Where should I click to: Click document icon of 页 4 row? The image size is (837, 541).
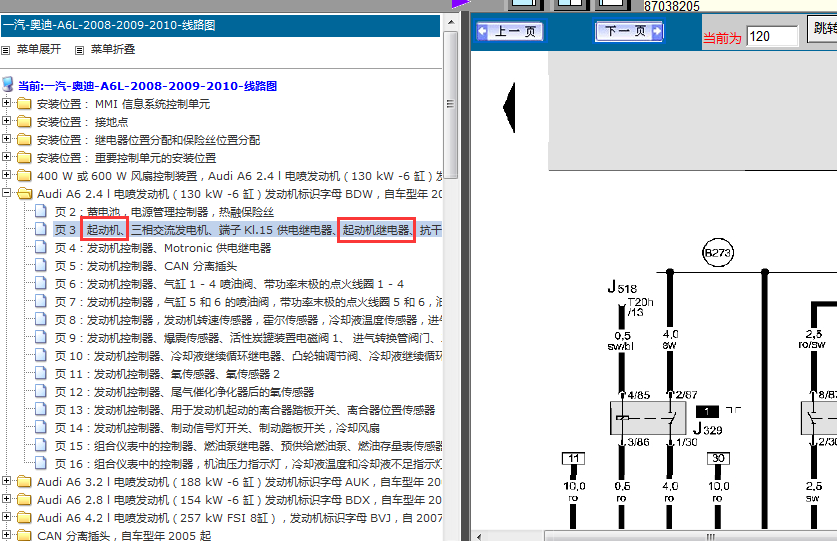[41, 247]
